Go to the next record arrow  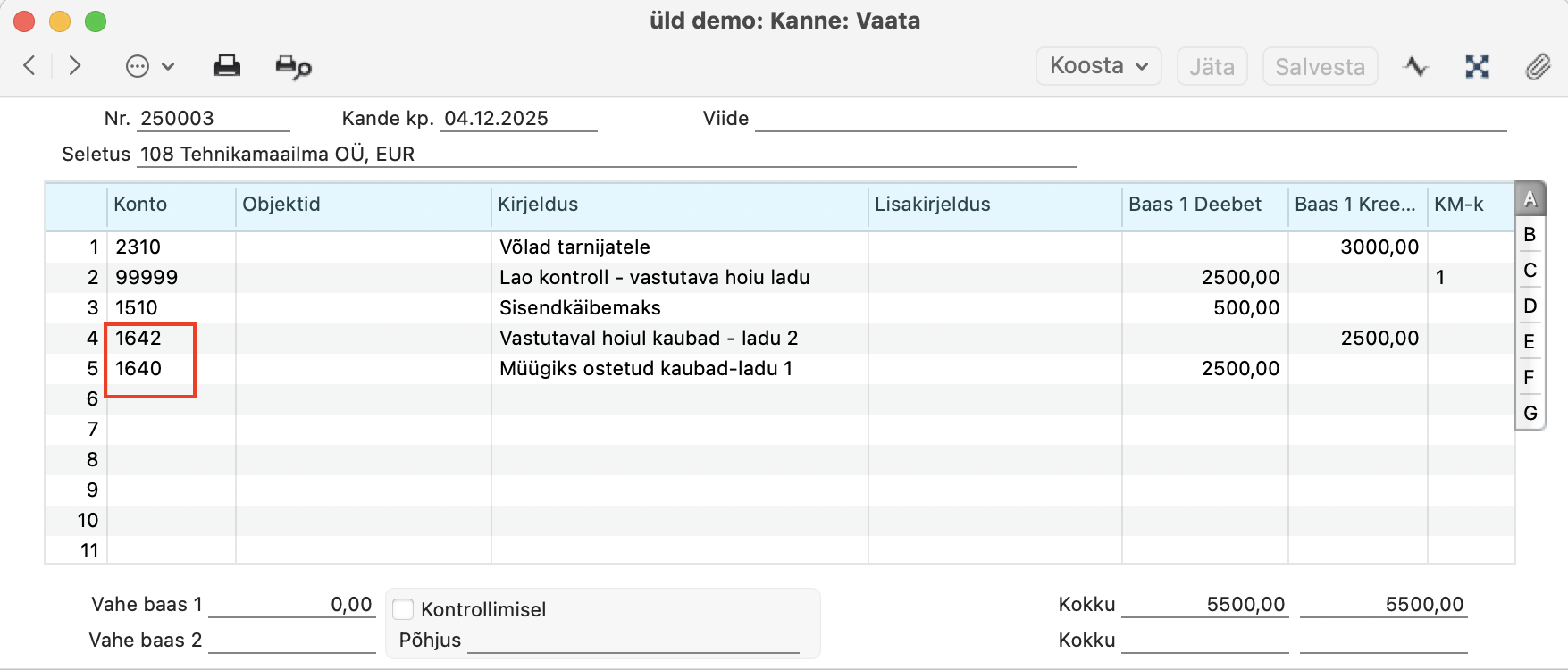coord(75,66)
